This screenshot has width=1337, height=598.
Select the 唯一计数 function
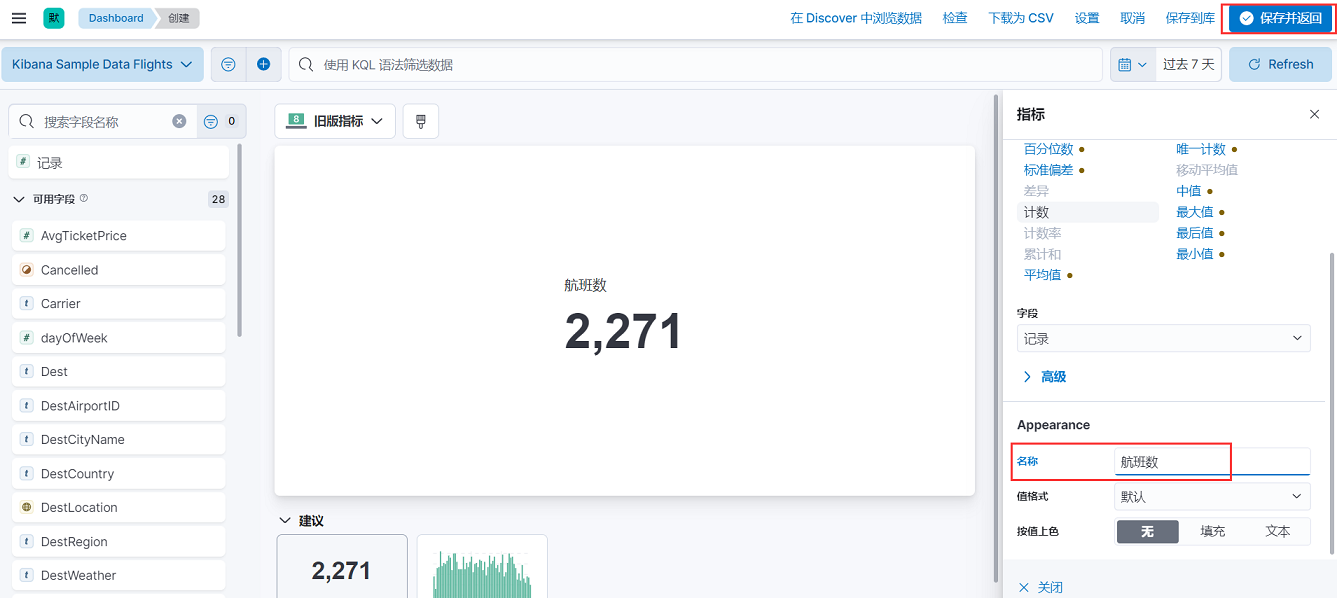click(x=1201, y=149)
